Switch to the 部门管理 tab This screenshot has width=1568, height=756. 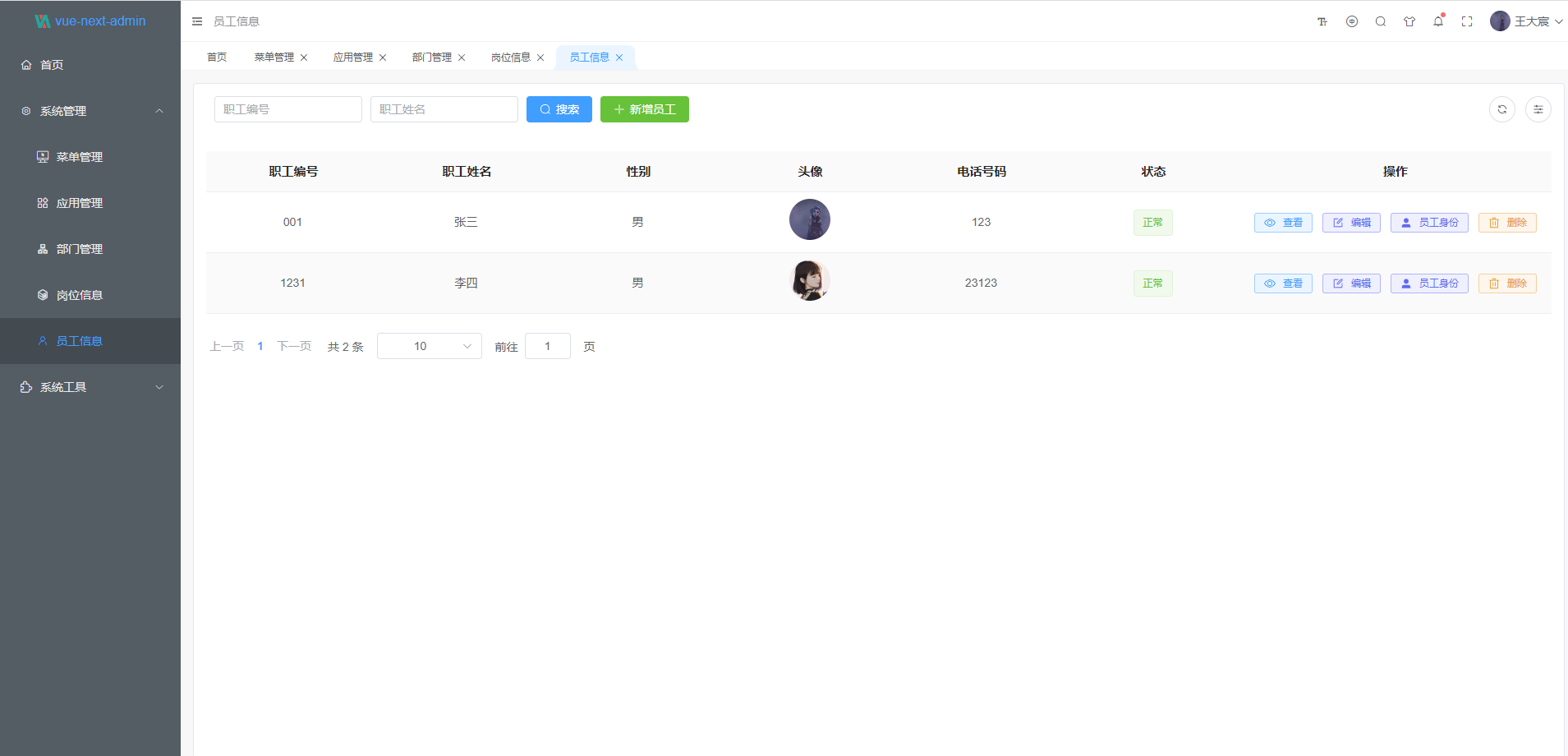431,58
